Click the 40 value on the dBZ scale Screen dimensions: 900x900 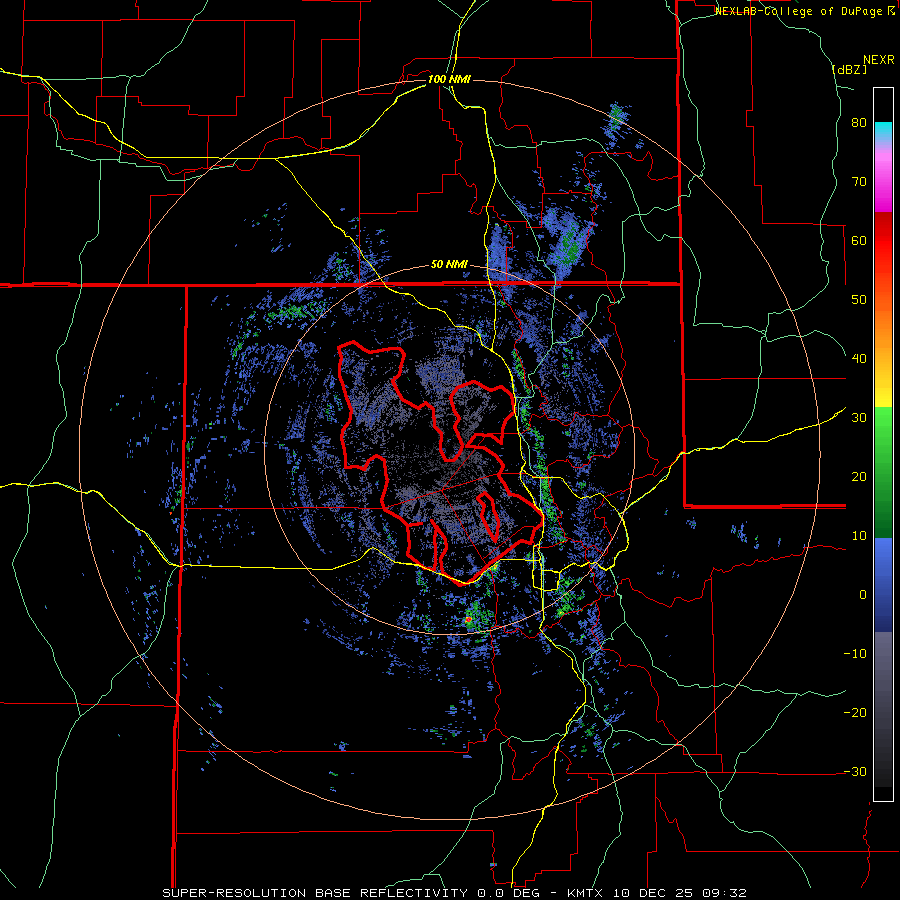click(859, 359)
